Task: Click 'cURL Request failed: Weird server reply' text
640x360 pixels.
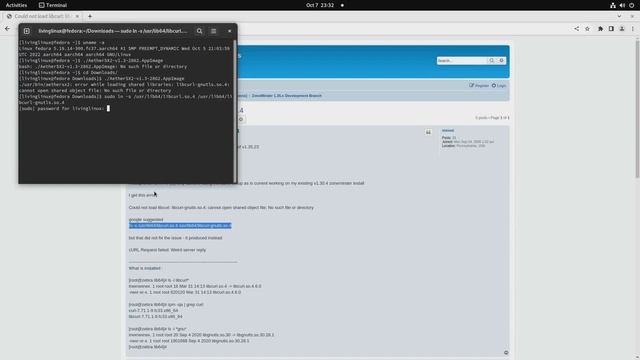Action: tap(167, 250)
